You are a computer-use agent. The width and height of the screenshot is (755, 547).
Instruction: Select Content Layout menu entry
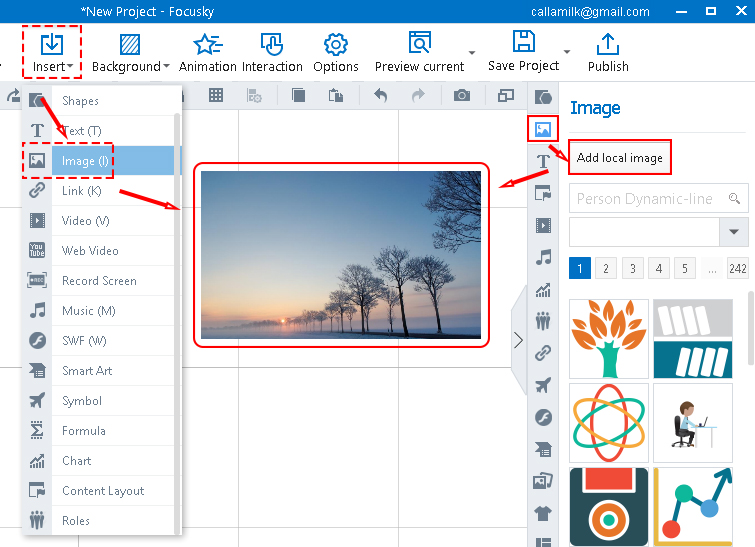(x=98, y=491)
